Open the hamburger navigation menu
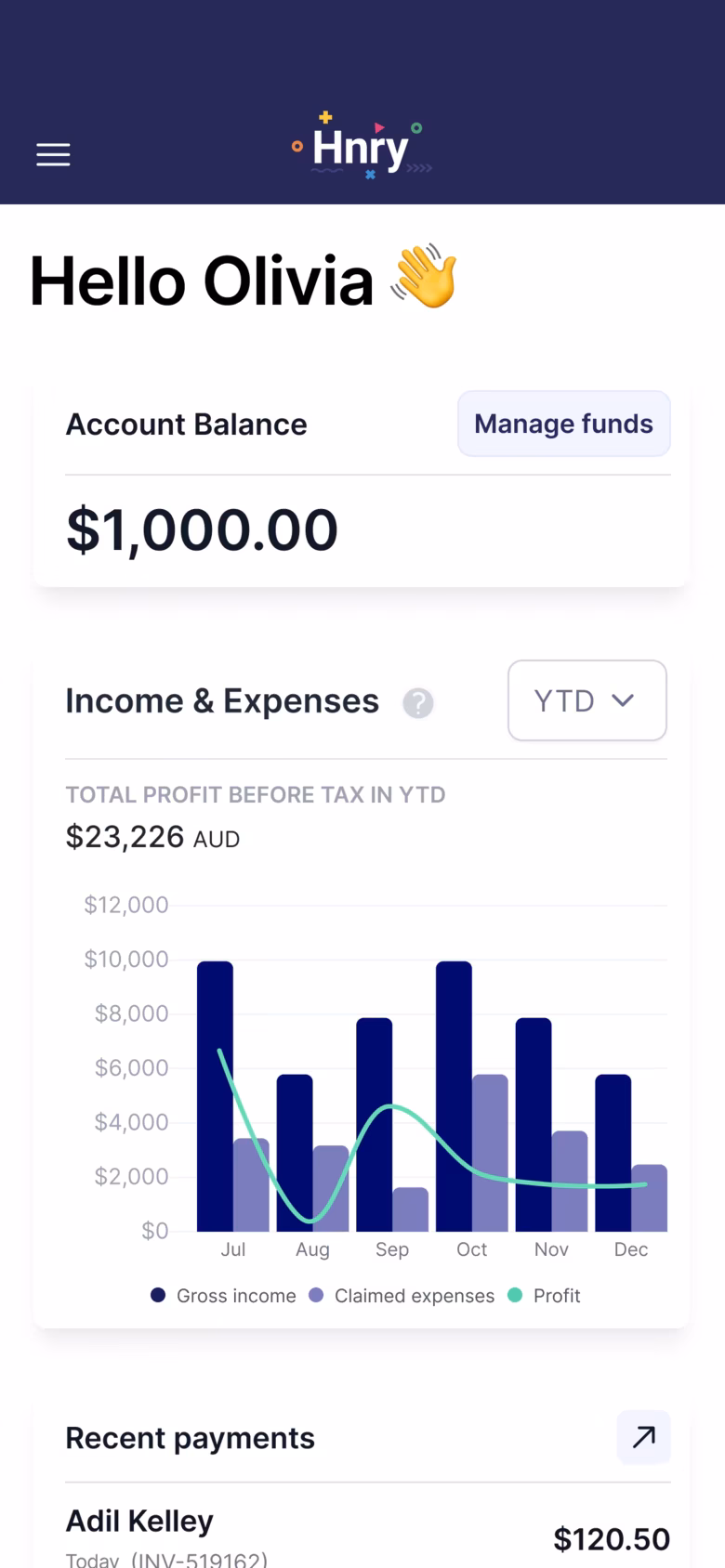Screen dimensions: 725x1568 coord(53,154)
